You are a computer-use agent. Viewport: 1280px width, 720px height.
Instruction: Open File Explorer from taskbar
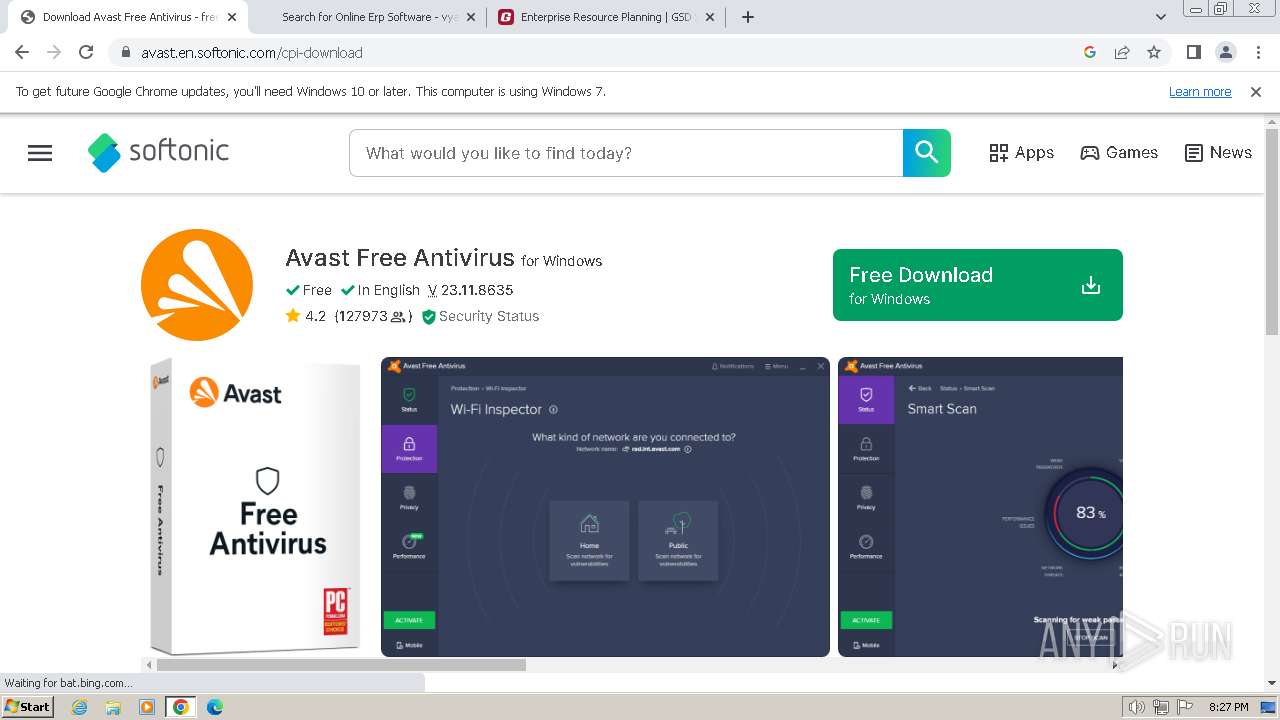113,707
